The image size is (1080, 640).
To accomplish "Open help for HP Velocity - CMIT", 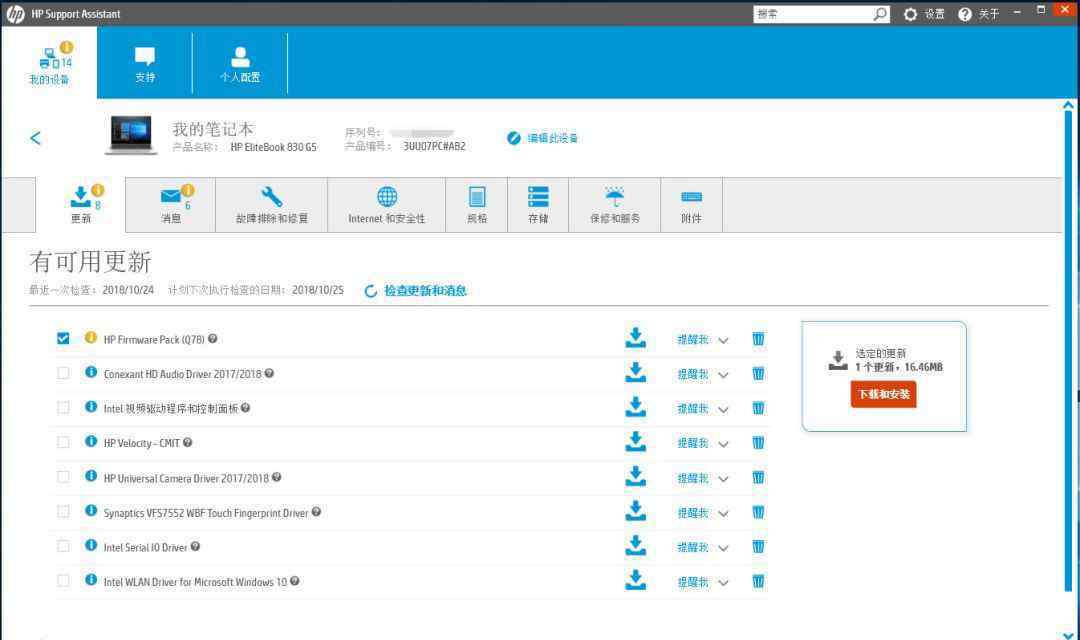I will click(187, 442).
